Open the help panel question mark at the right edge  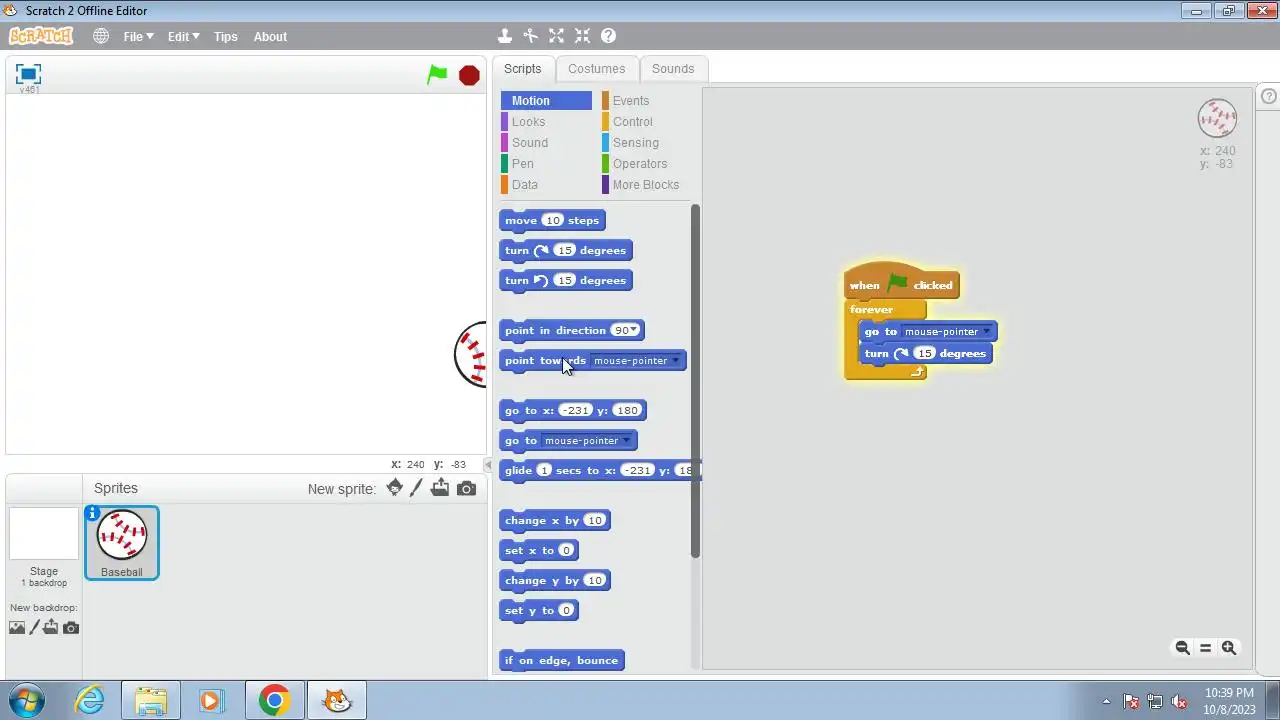pos(1269,96)
